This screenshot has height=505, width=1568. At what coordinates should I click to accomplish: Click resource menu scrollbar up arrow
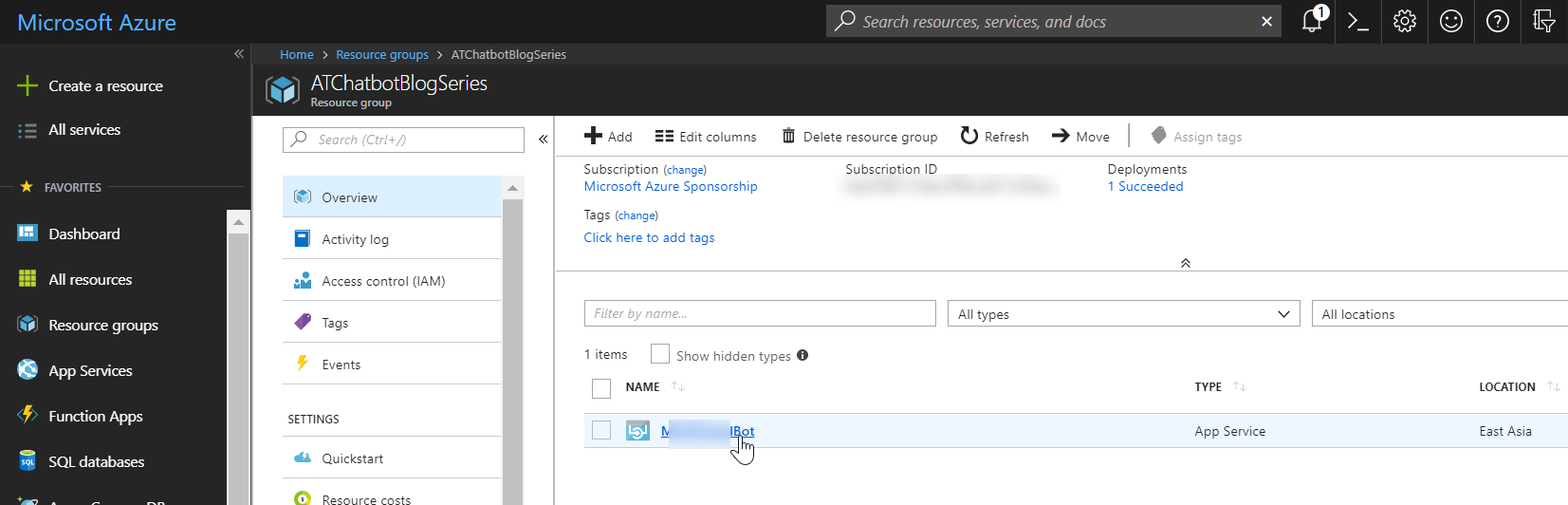[512, 188]
